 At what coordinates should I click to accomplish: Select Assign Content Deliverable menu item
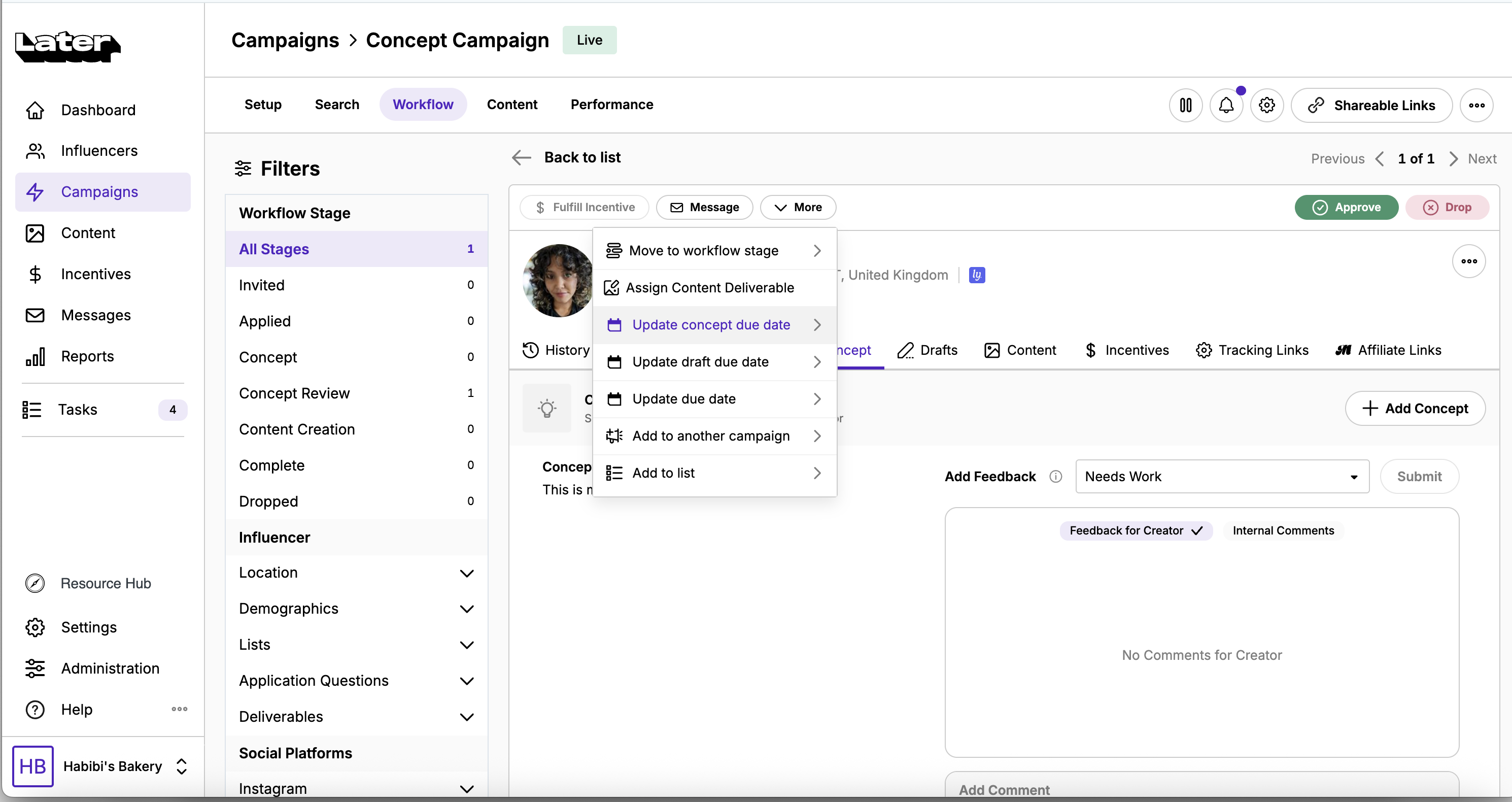click(714, 288)
